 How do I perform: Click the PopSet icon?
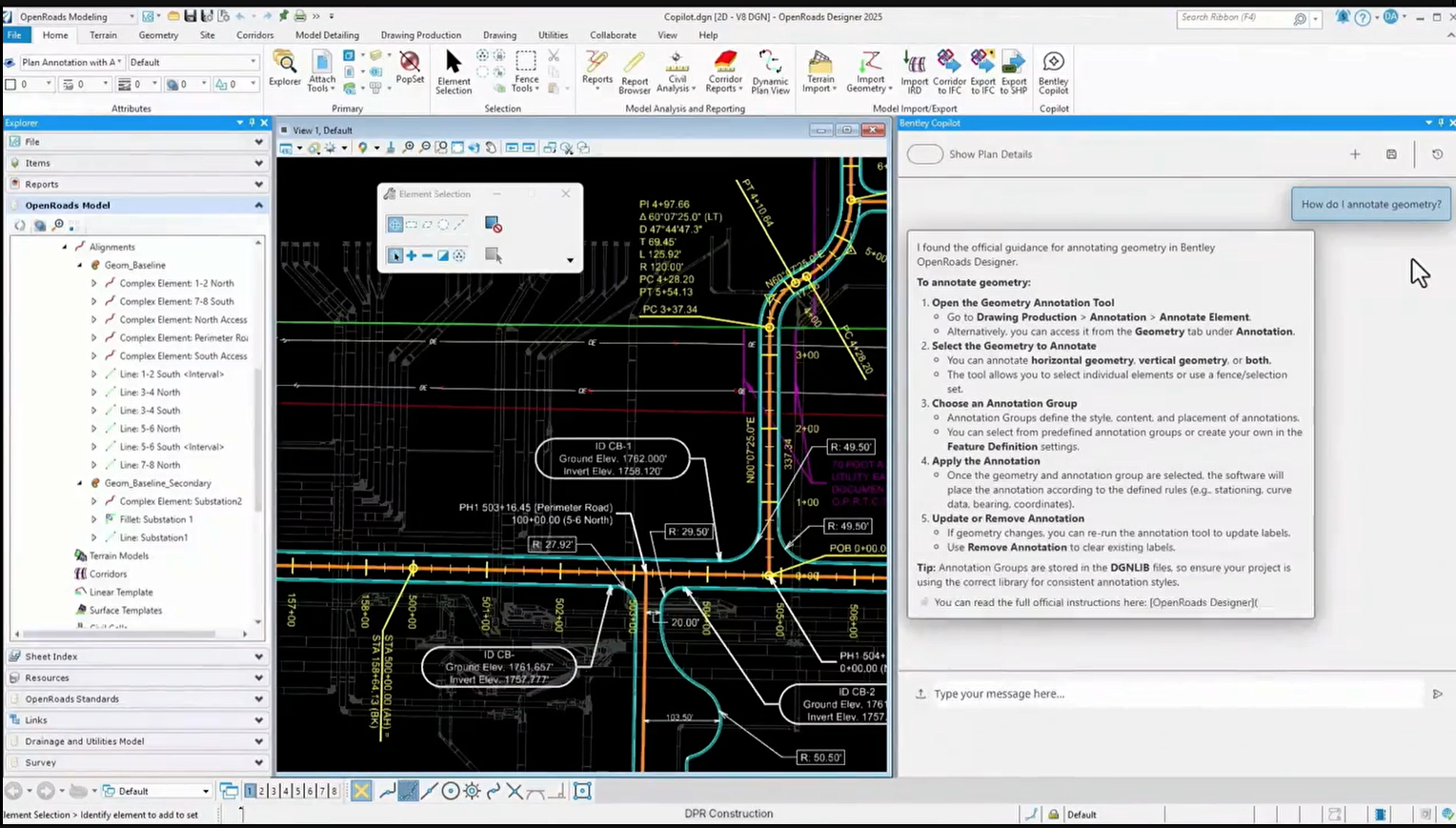pos(410,67)
